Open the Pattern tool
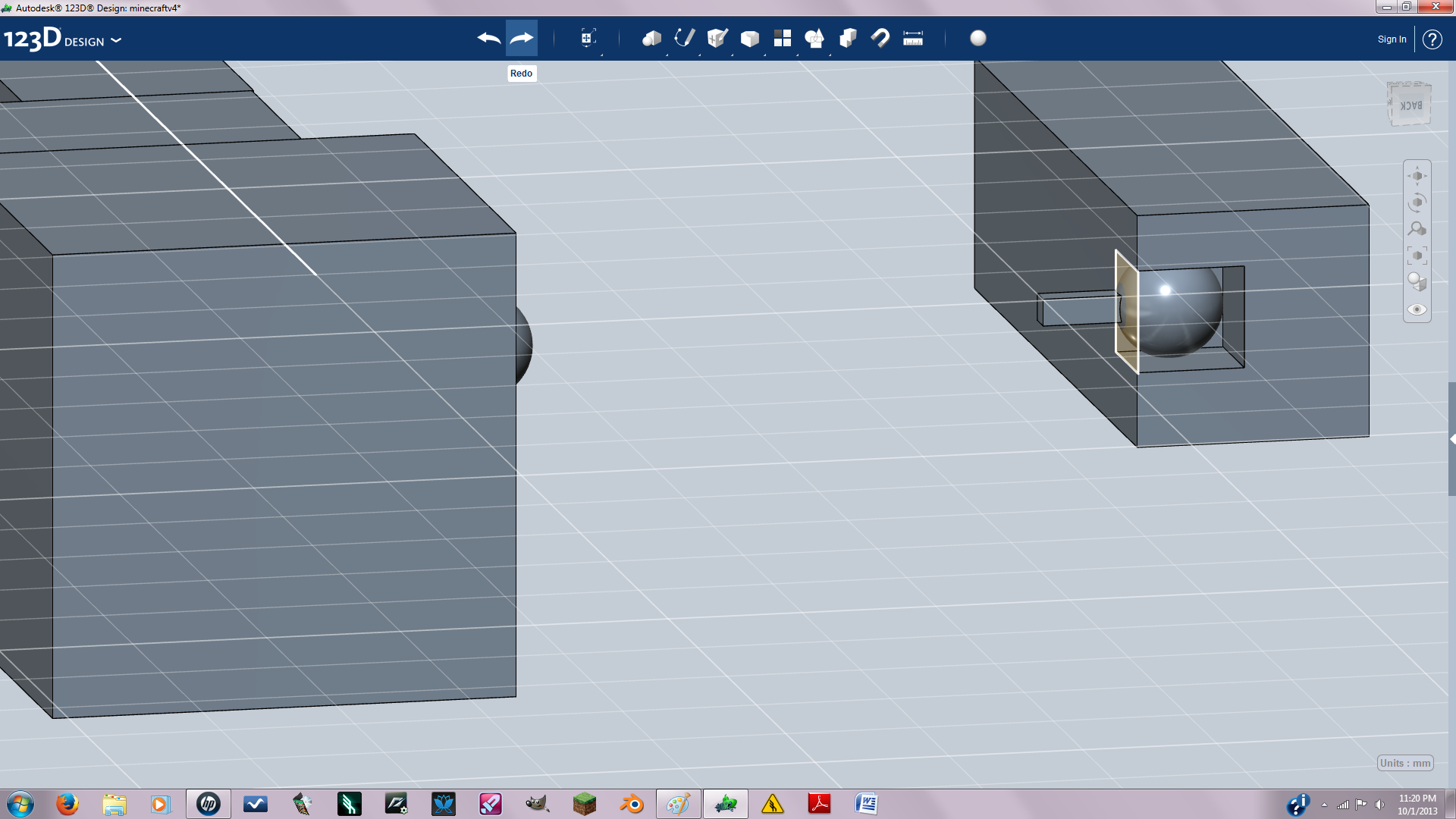1456x819 pixels. point(783,38)
